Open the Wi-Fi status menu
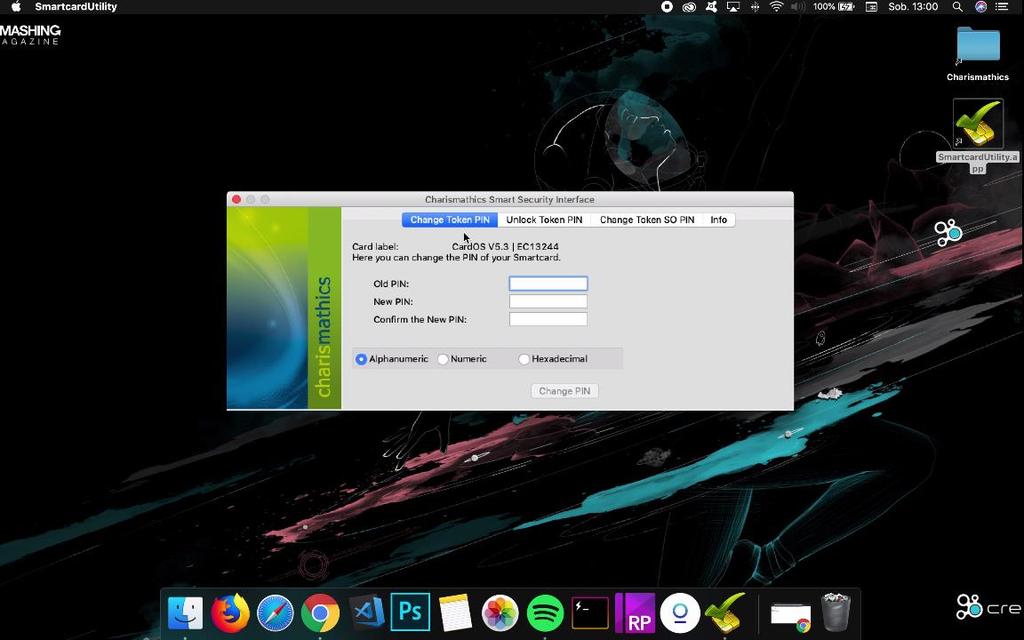The width and height of the screenshot is (1024, 640). [x=776, y=7]
